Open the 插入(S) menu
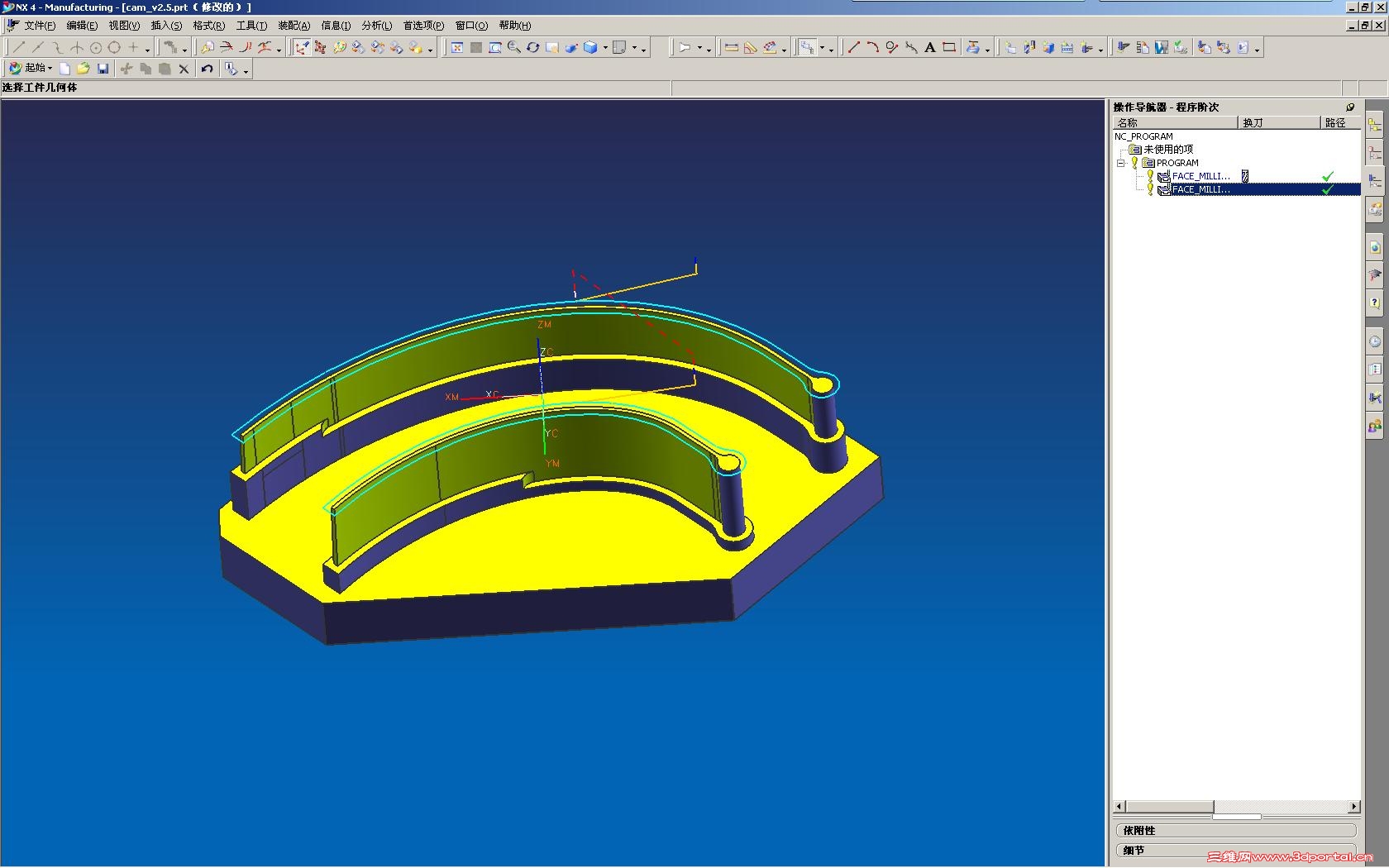Viewport: 1389px width, 868px height. tap(166, 26)
